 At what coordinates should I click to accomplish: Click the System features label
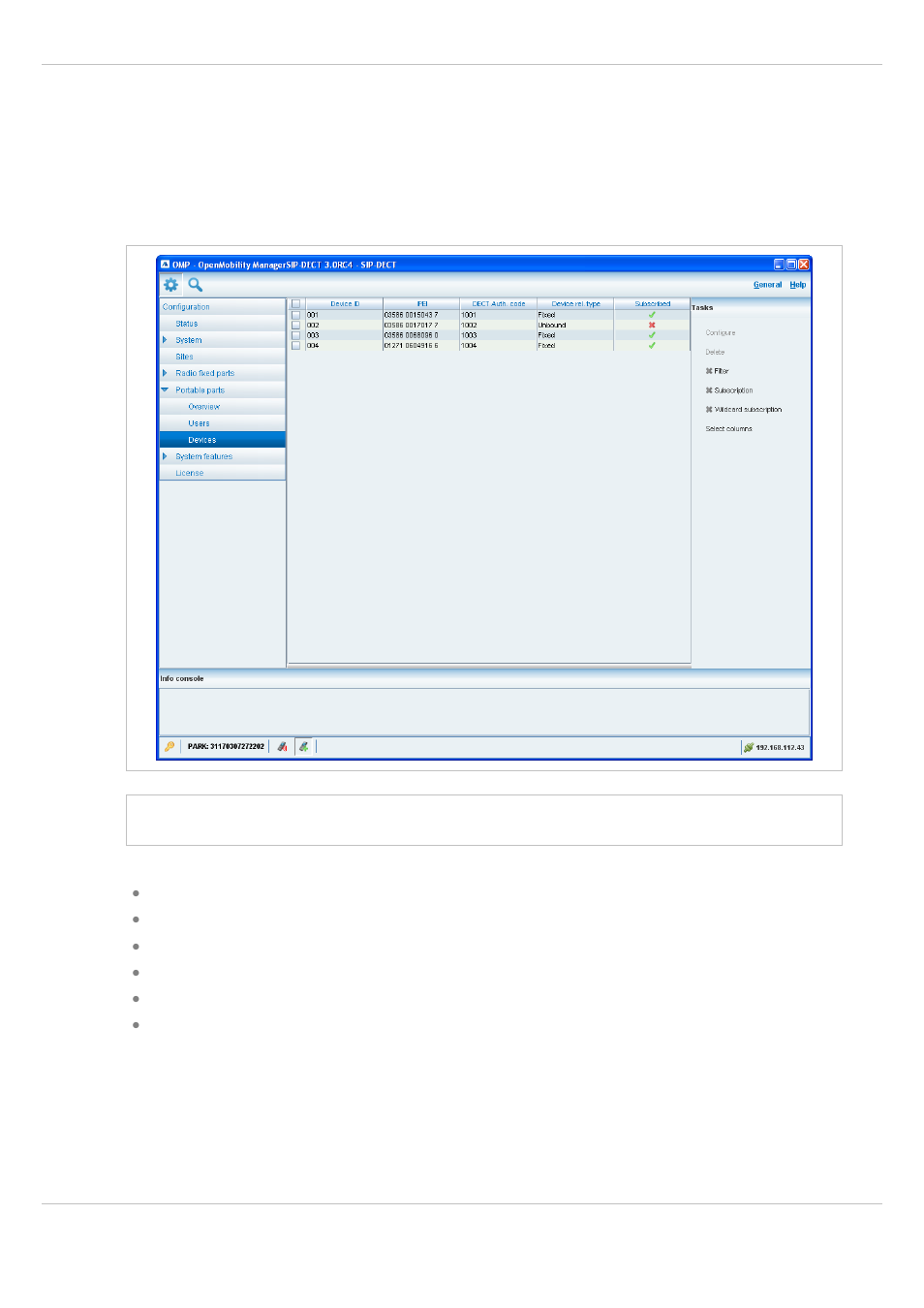[x=203, y=456]
